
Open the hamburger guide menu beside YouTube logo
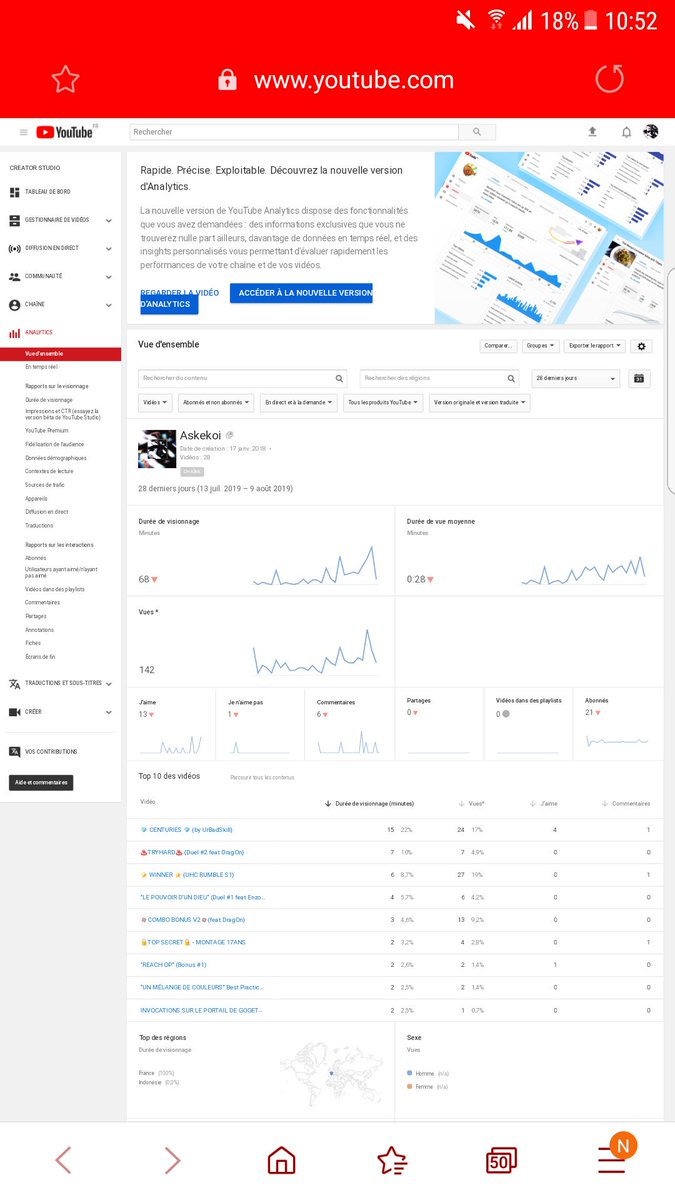pos(24,132)
